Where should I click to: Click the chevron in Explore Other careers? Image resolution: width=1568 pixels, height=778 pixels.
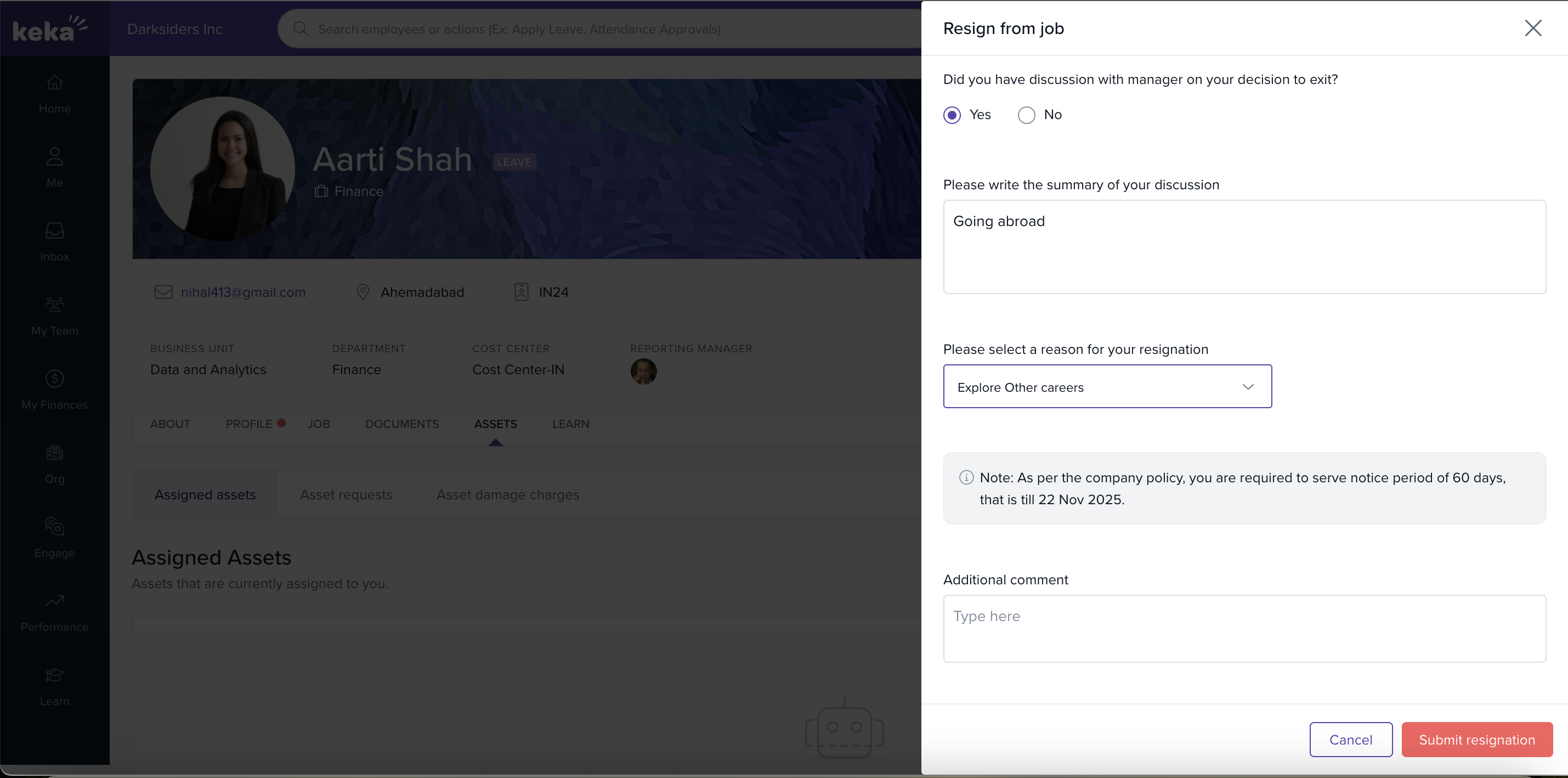coord(1248,387)
